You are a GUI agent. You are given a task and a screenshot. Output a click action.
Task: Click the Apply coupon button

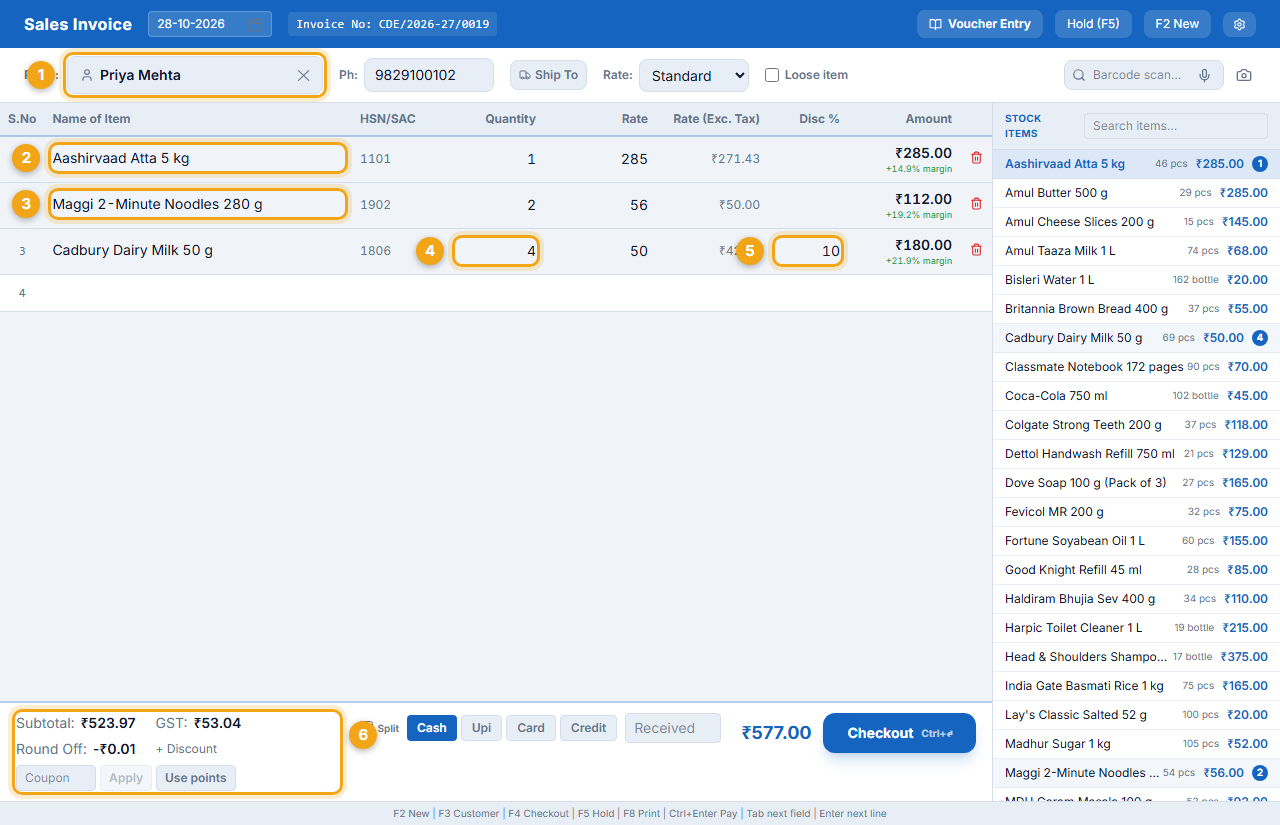pyautogui.click(x=126, y=778)
